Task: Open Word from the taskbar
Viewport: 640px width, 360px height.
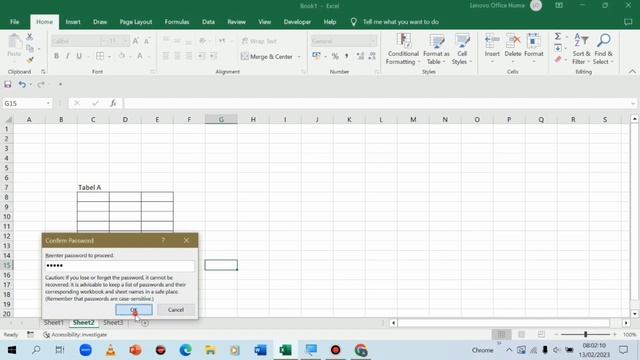Action: [260, 350]
